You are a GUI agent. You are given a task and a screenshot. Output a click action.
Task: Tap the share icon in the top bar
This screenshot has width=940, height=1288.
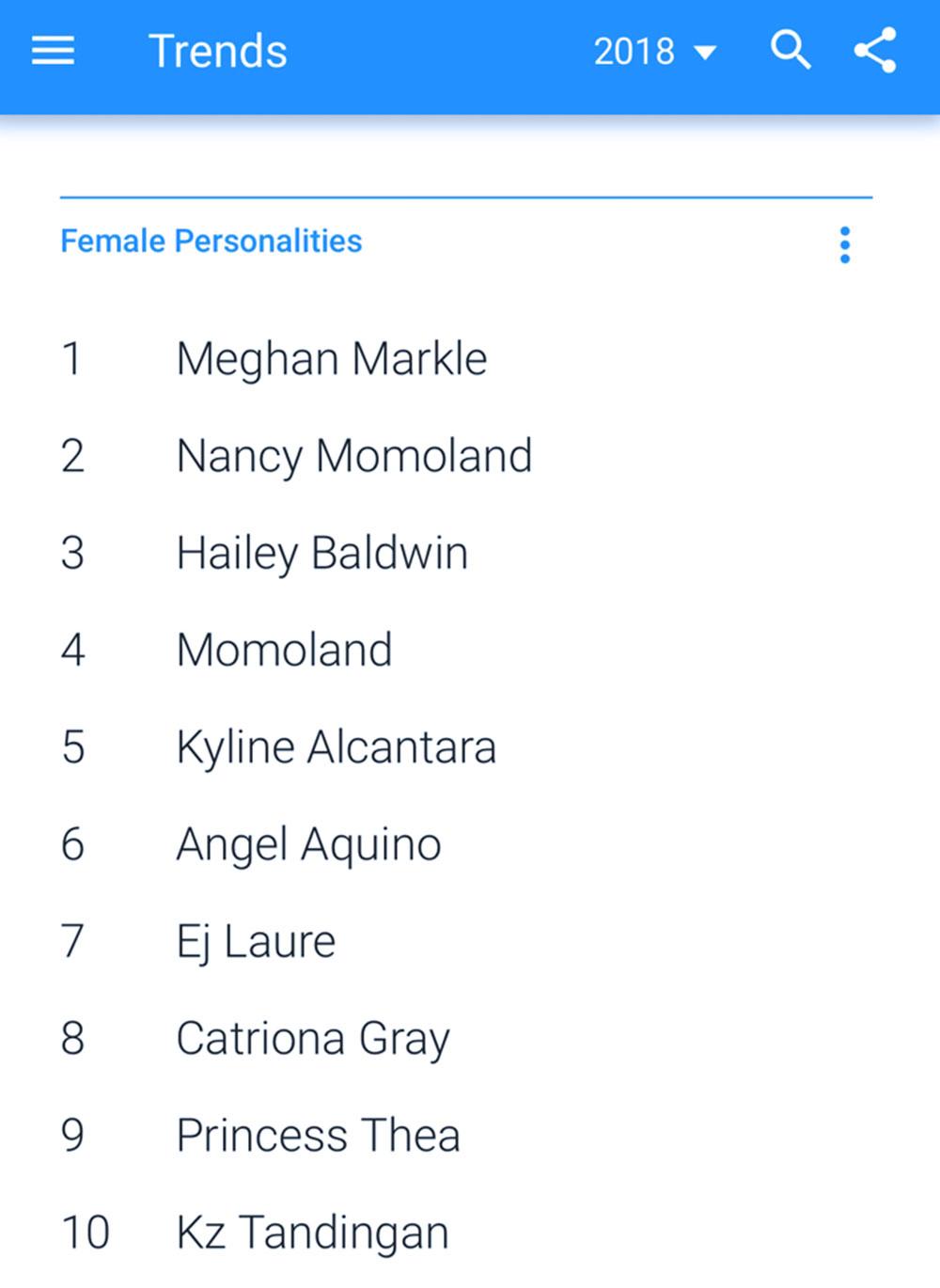pyautogui.click(x=874, y=52)
